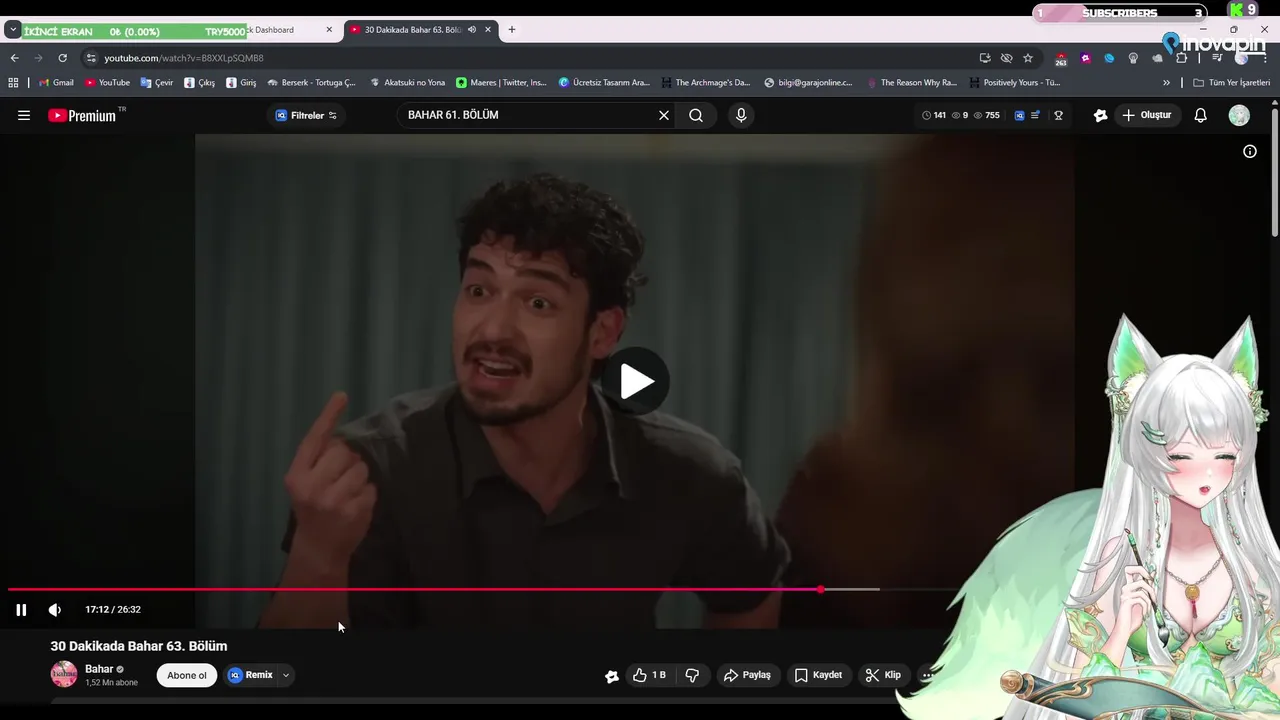1280x720 pixels.
Task: Create a clip with Klip button
Action: point(883,675)
